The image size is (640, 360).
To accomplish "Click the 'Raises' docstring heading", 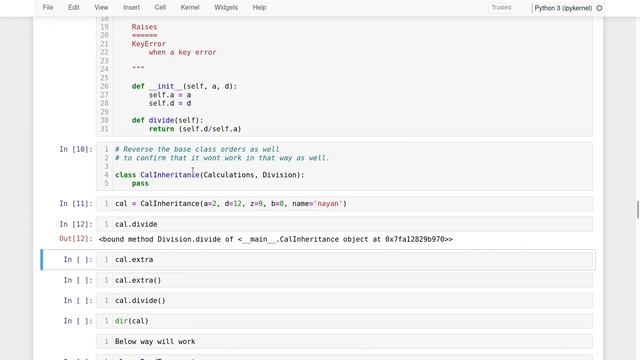I will [x=144, y=27].
